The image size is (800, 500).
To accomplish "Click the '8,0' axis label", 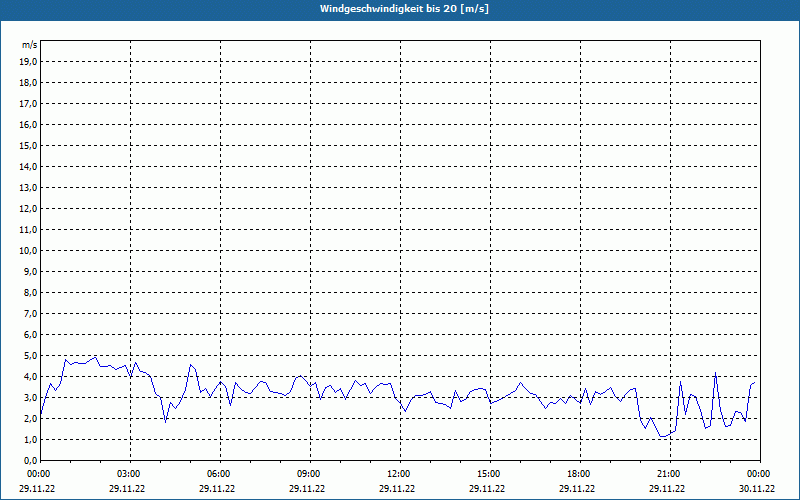I will pyautogui.click(x=30, y=292).
